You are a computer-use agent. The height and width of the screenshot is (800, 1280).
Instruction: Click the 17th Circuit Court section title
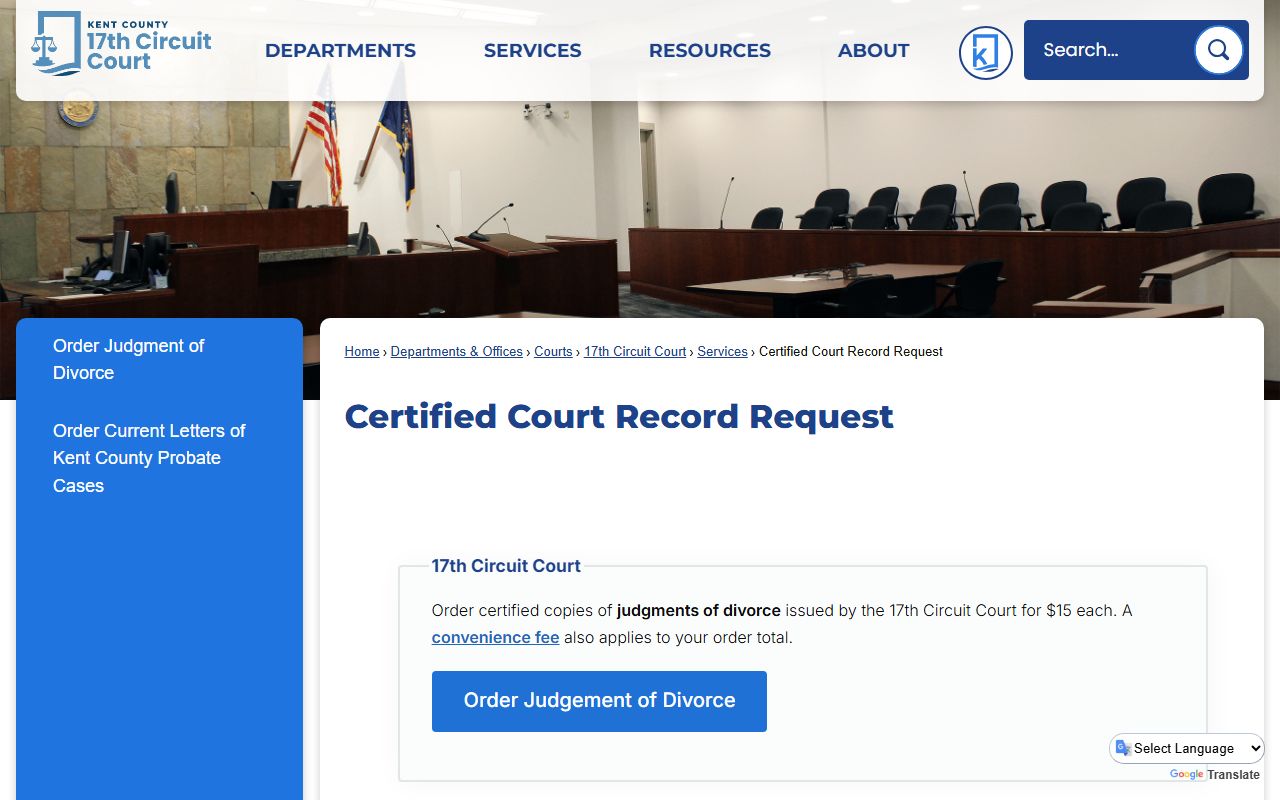[x=506, y=566]
